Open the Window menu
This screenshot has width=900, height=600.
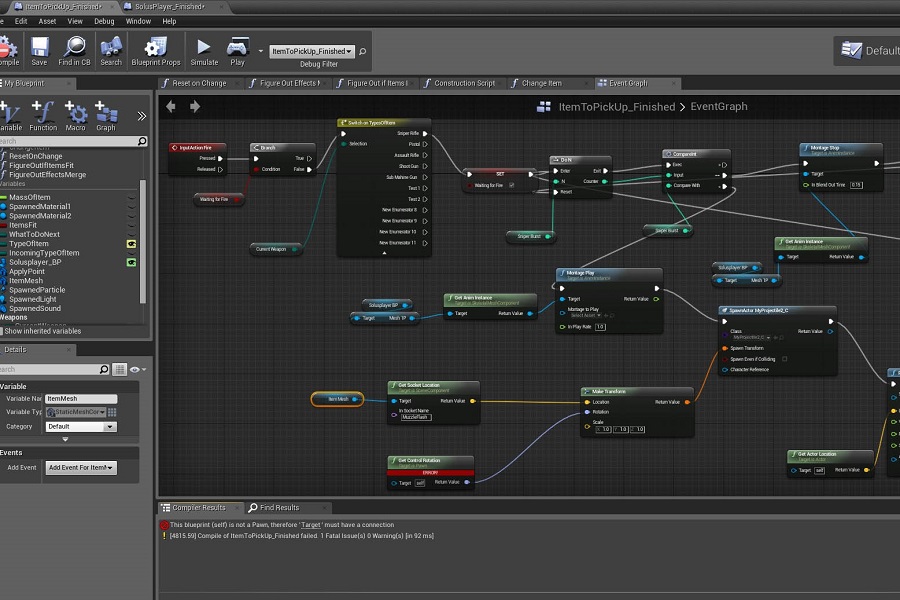pyautogui.click(x=139, y=20)
